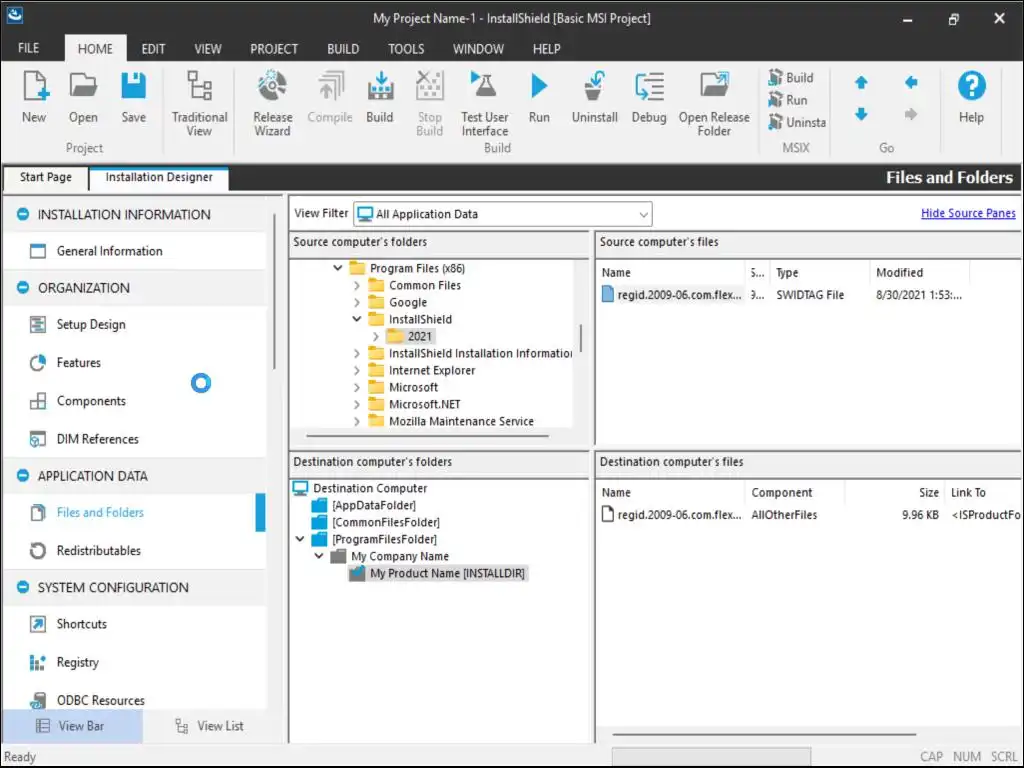This screenshot has height=768, width=1024.
Task: Switch to View List mode
Action: [x=210, y=726]
